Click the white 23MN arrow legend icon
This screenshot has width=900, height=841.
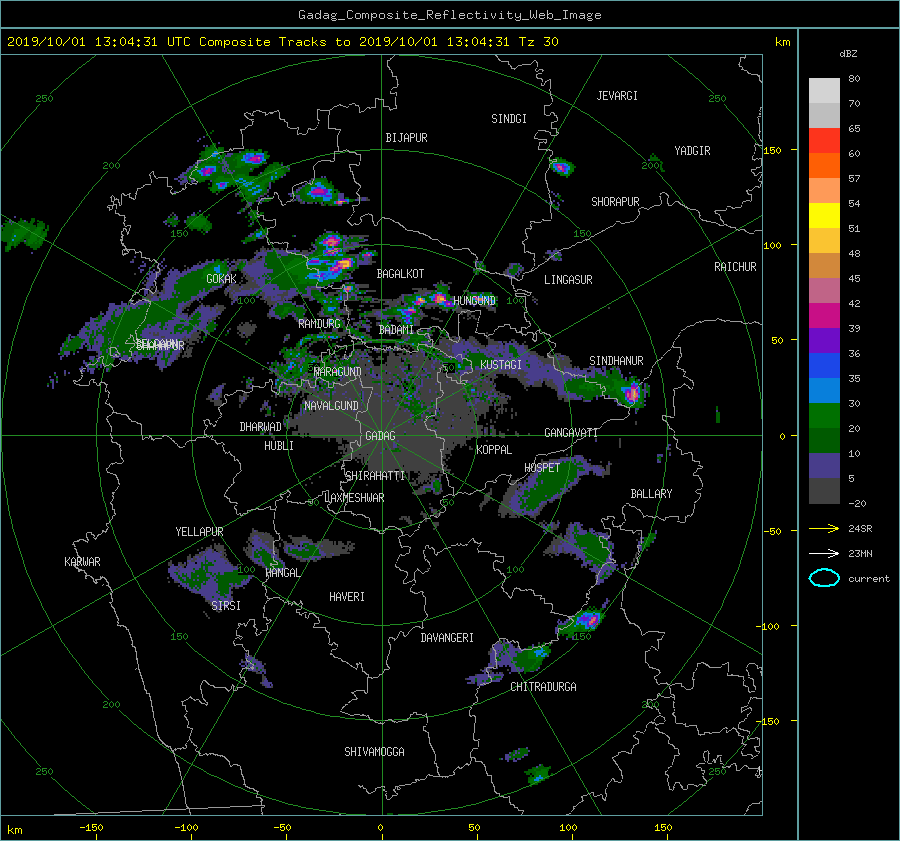(x=824, y=553)
